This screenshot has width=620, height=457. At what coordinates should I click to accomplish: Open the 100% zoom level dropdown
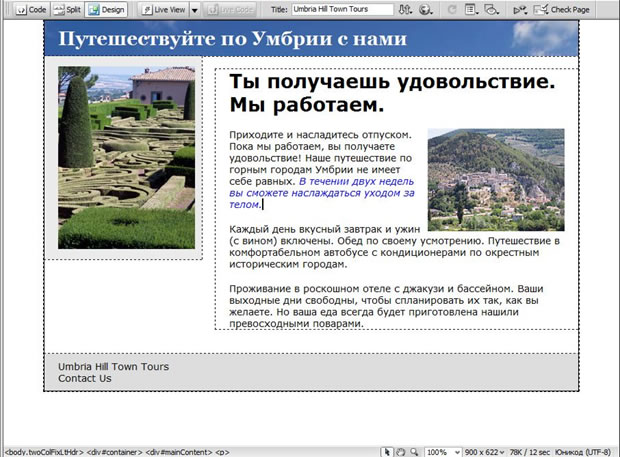click(443, 452)
